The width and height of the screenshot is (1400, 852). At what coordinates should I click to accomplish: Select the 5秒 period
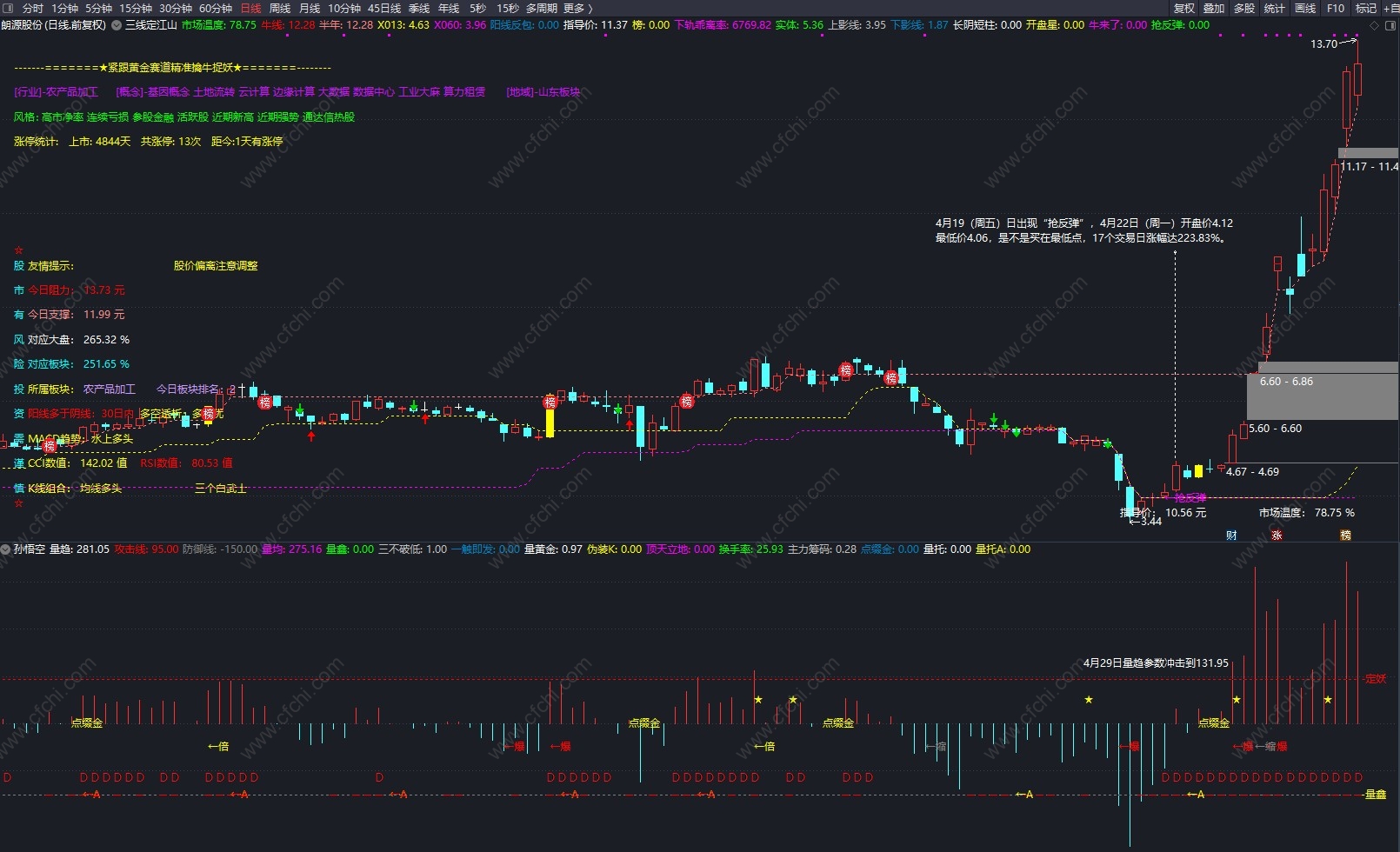477,8
